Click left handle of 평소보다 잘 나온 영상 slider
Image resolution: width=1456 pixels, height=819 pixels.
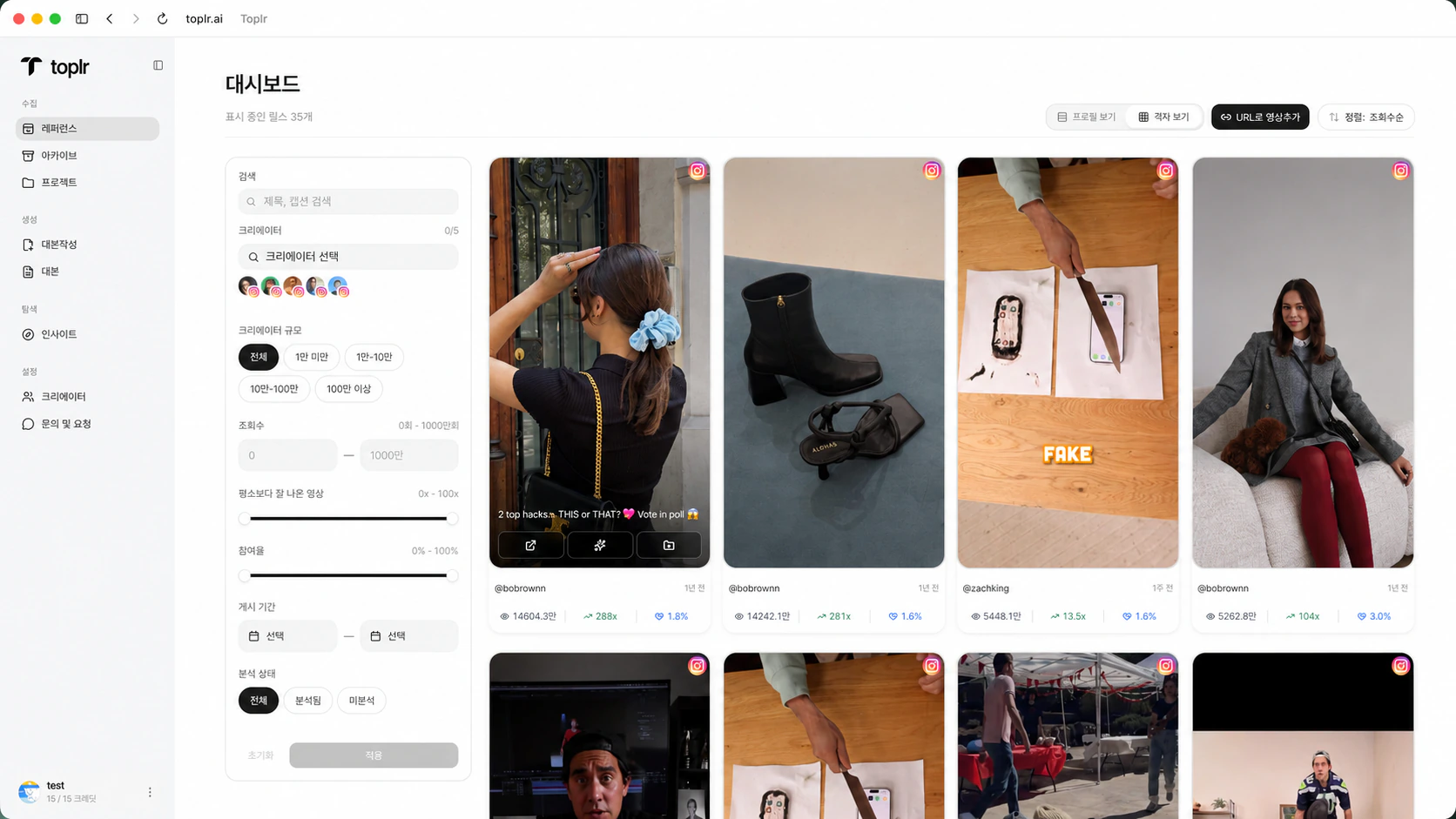pyautogui.click(x=245, y=519)
